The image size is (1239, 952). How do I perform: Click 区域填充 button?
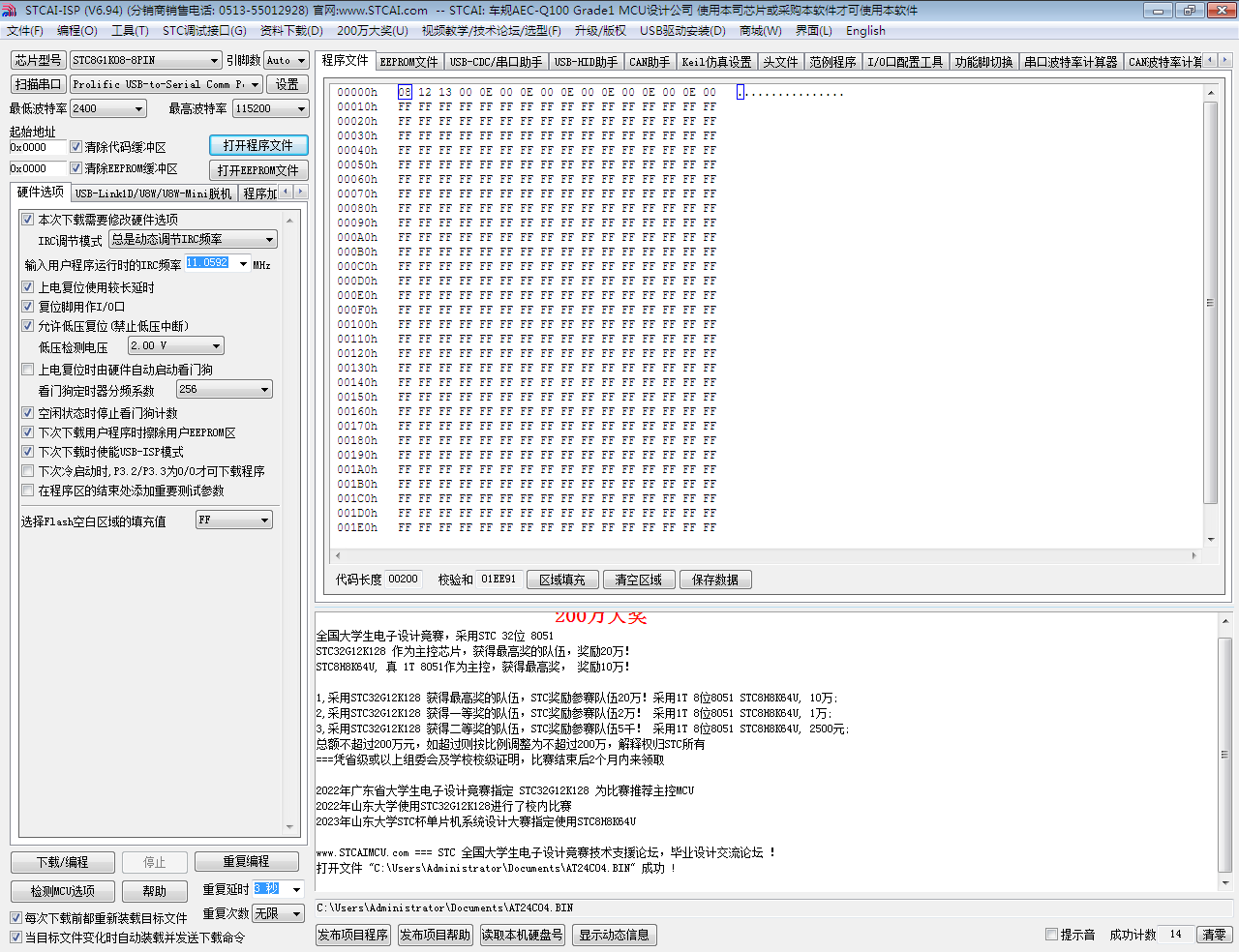pos(562,580)
